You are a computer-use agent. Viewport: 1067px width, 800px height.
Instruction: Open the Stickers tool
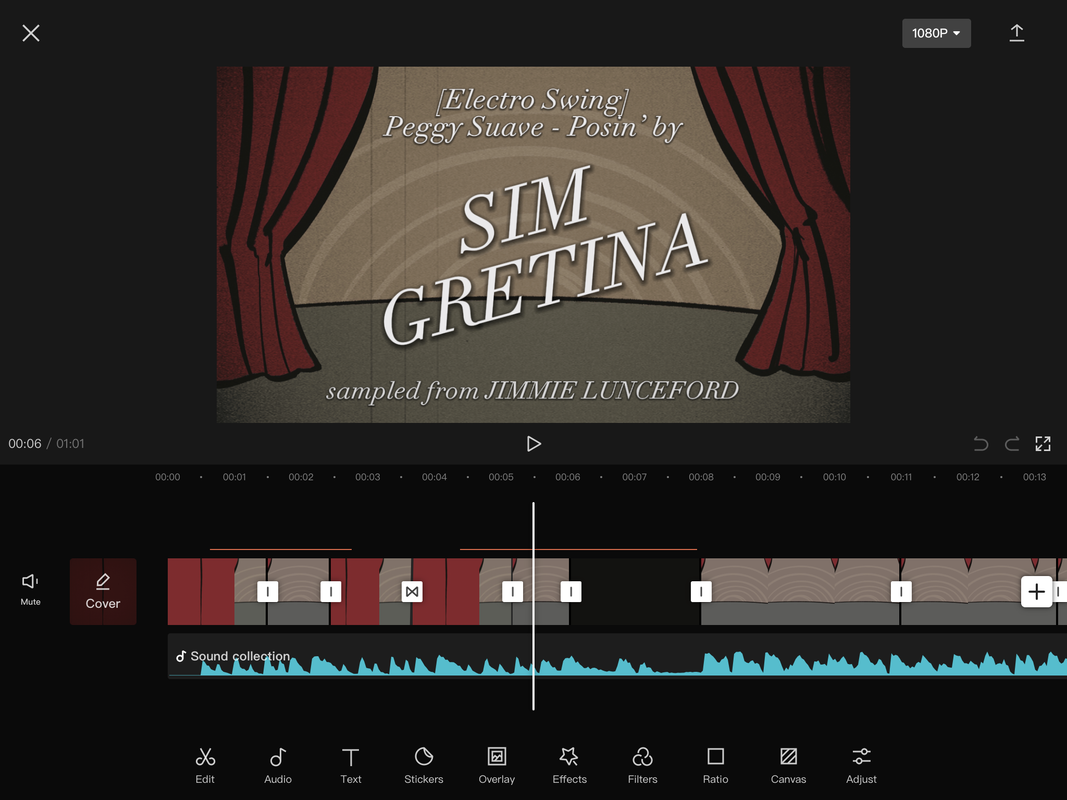[x=423, y=765]
